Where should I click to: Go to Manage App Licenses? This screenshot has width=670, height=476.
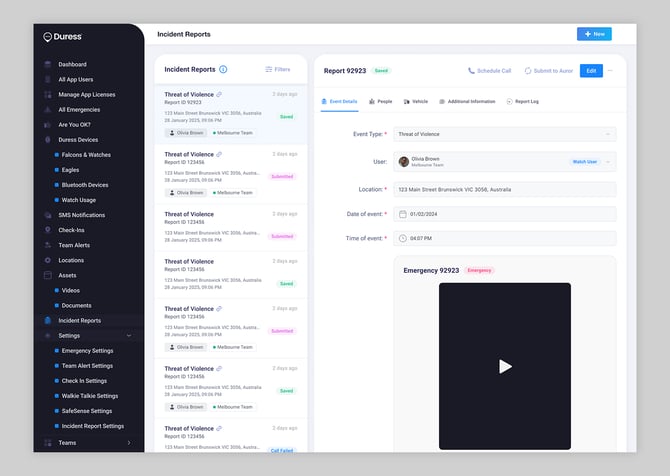pos(87,94)
